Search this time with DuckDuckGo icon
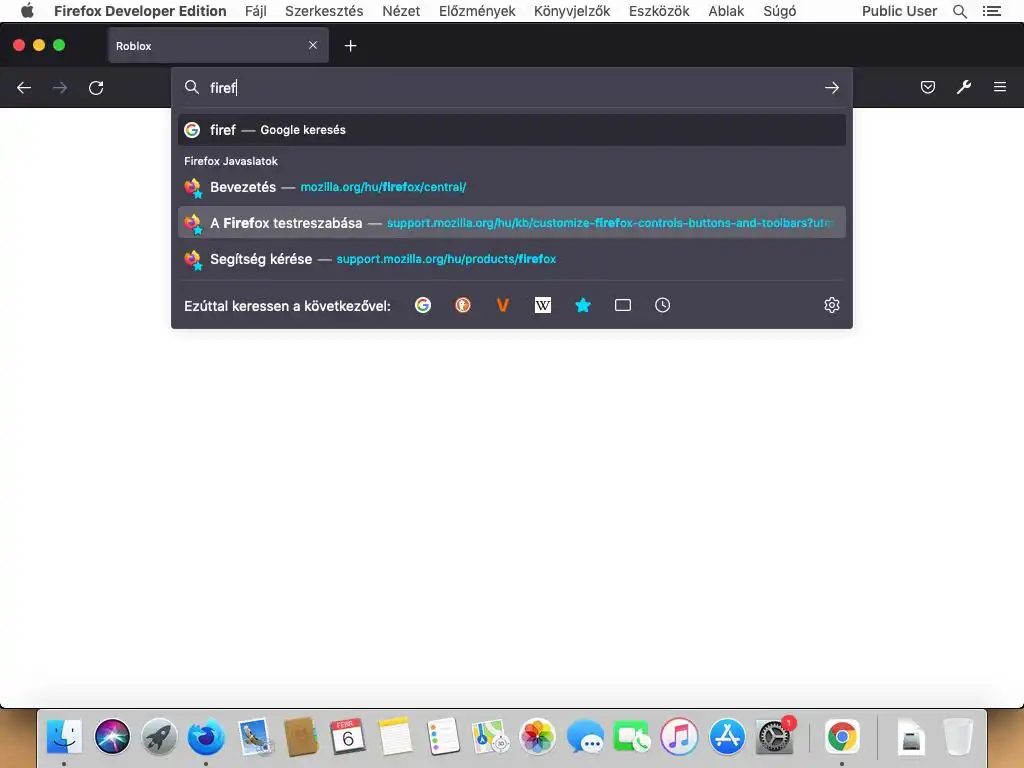The image size is (1024, 768). [x=463, y=305]
